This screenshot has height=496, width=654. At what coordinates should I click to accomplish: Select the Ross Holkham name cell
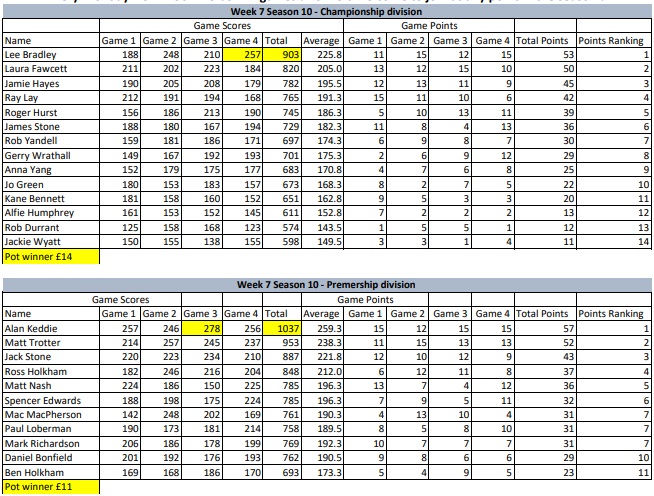point(51,372)
